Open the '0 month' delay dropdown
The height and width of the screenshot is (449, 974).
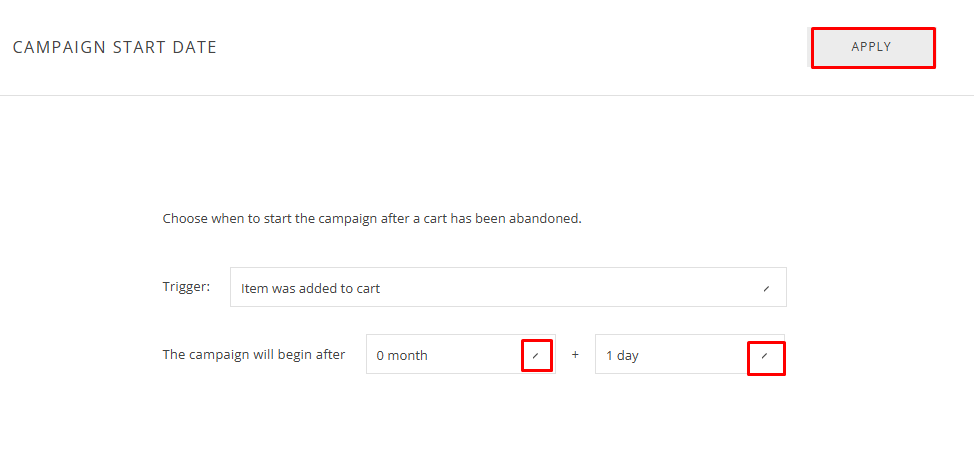460,354
